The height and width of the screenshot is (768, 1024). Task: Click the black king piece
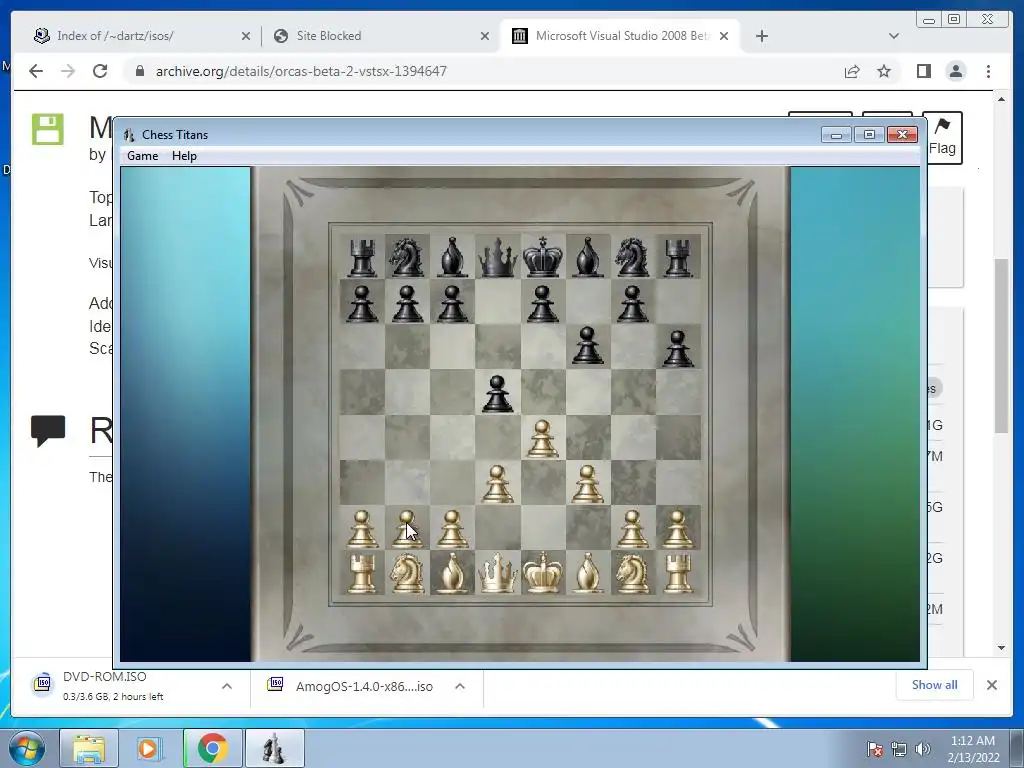tap(542, 258)
